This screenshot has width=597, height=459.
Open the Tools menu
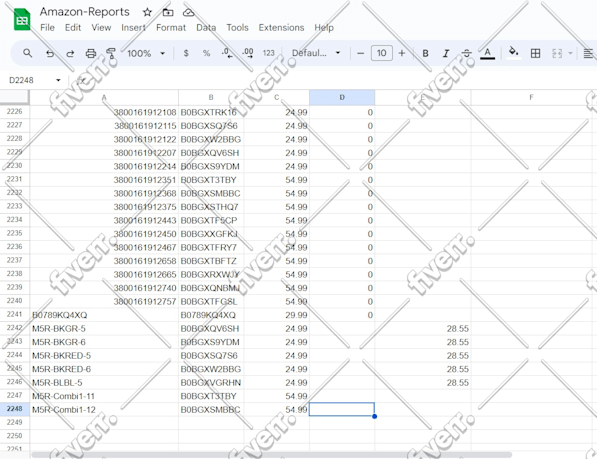[x=237, y=27]
